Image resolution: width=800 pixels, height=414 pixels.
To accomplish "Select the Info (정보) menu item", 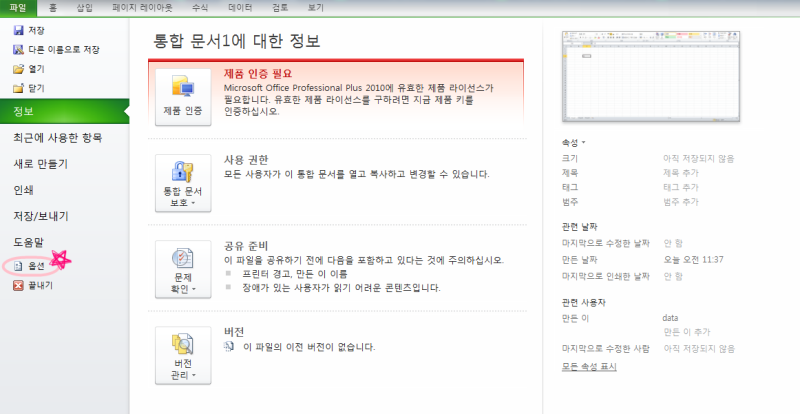I will (x=64, y=111).
